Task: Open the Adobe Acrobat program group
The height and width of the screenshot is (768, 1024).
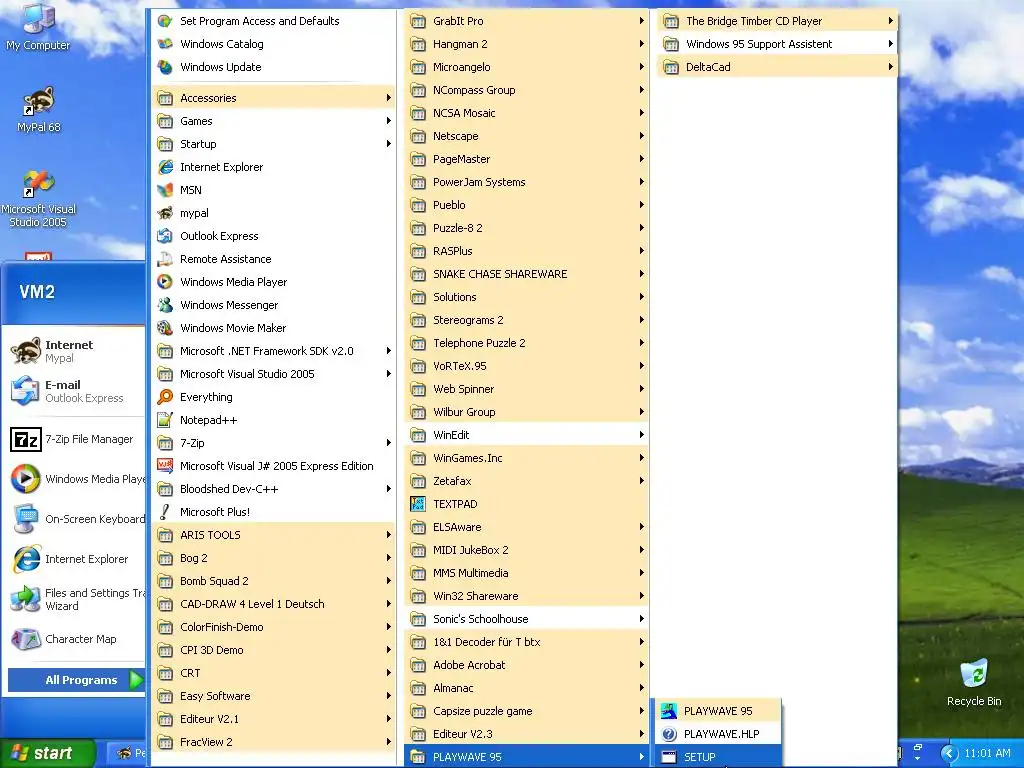Action: (x=526, y=665)
